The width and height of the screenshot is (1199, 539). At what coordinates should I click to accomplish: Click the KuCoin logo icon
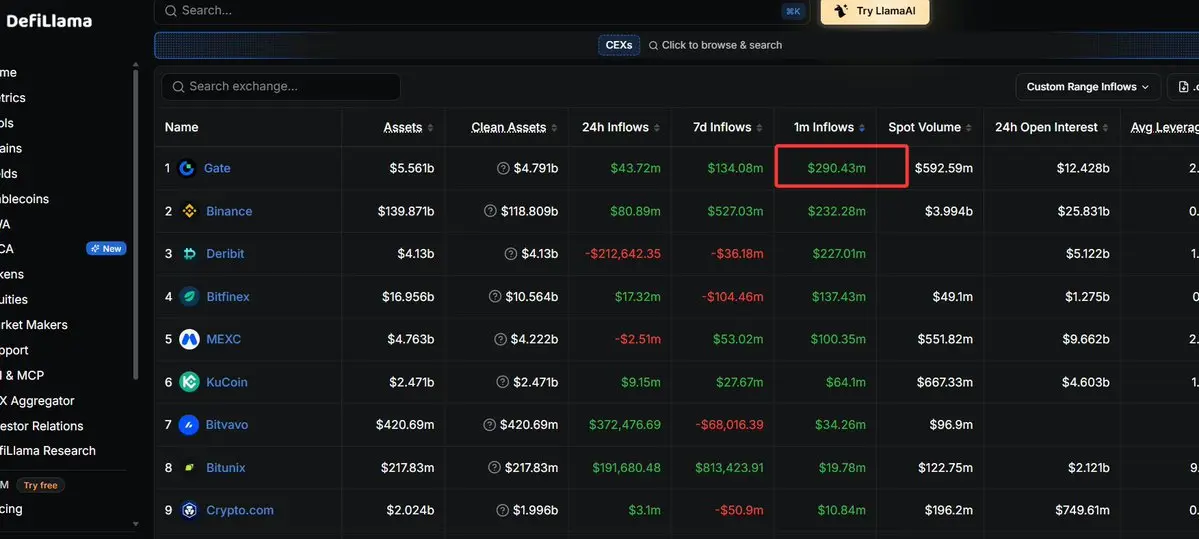tap(190, 382)
